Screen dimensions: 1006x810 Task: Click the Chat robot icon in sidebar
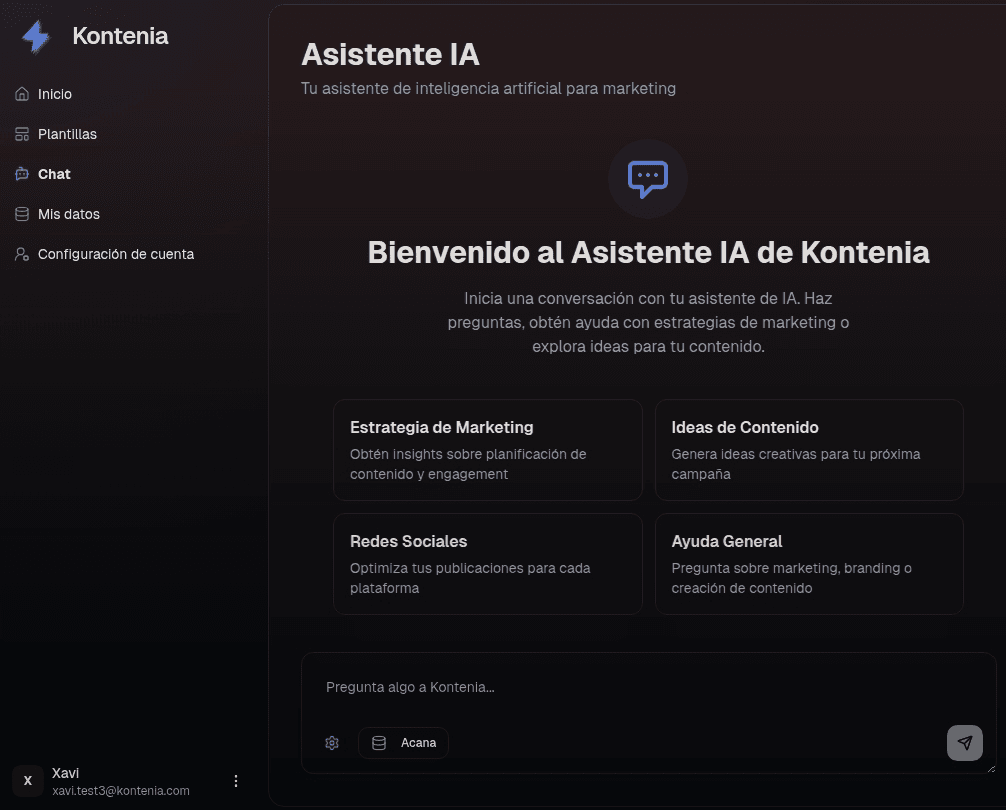click(20, 173)
